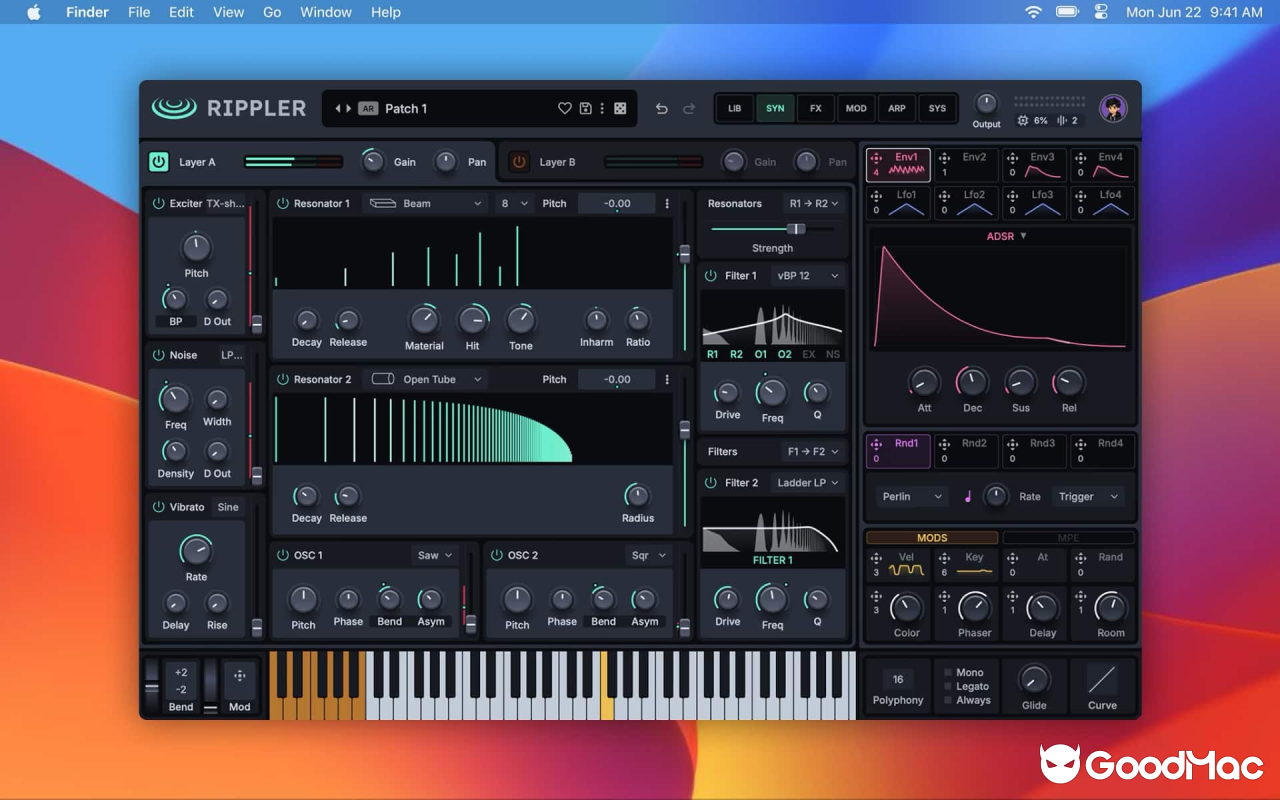This screenshot has height=800, width=1280.
Task: Grab the Rnd1 modulation assign handle
Action: (x=876, y=444)
